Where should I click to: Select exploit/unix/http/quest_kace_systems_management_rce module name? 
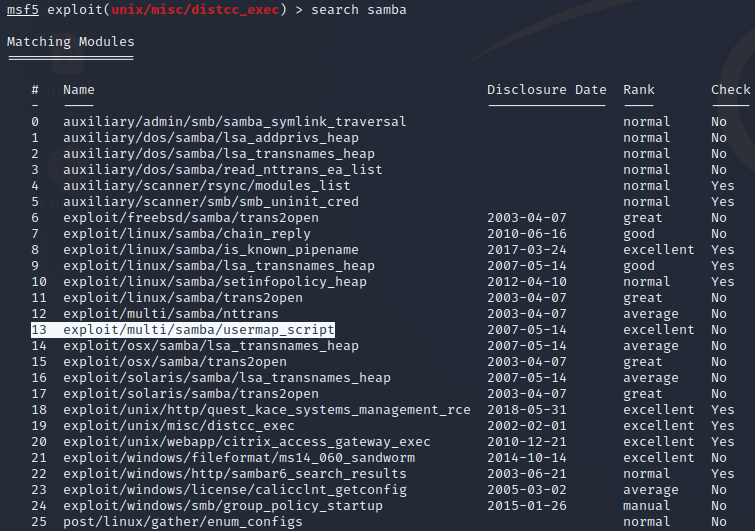pos(267,410)
